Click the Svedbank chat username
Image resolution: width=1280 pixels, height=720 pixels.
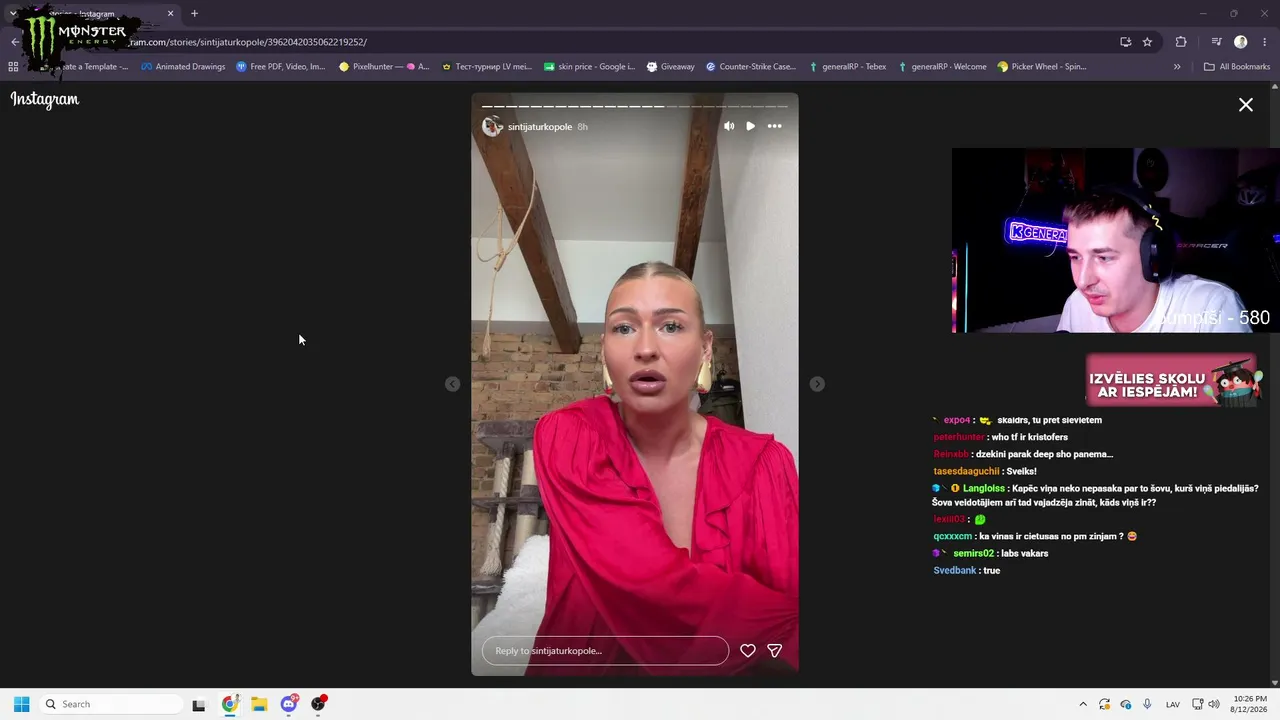point(955,570)
